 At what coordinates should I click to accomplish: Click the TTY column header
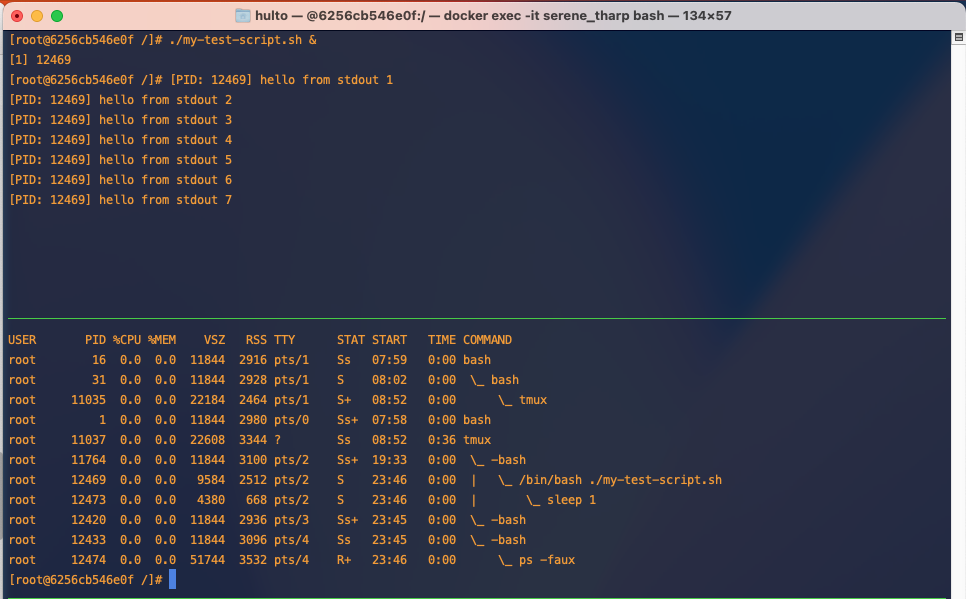click(285, 340)
